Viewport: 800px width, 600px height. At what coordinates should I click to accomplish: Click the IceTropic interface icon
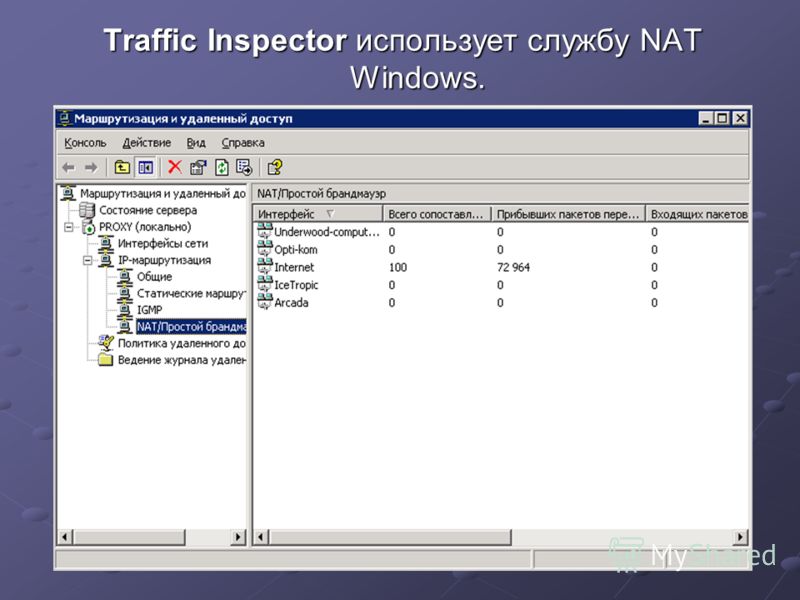265,284
